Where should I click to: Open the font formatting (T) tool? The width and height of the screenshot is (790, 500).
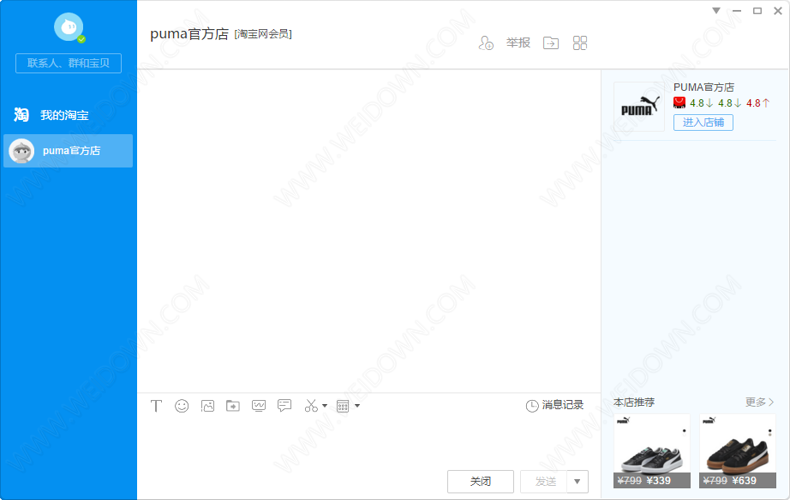click(156, 406)
